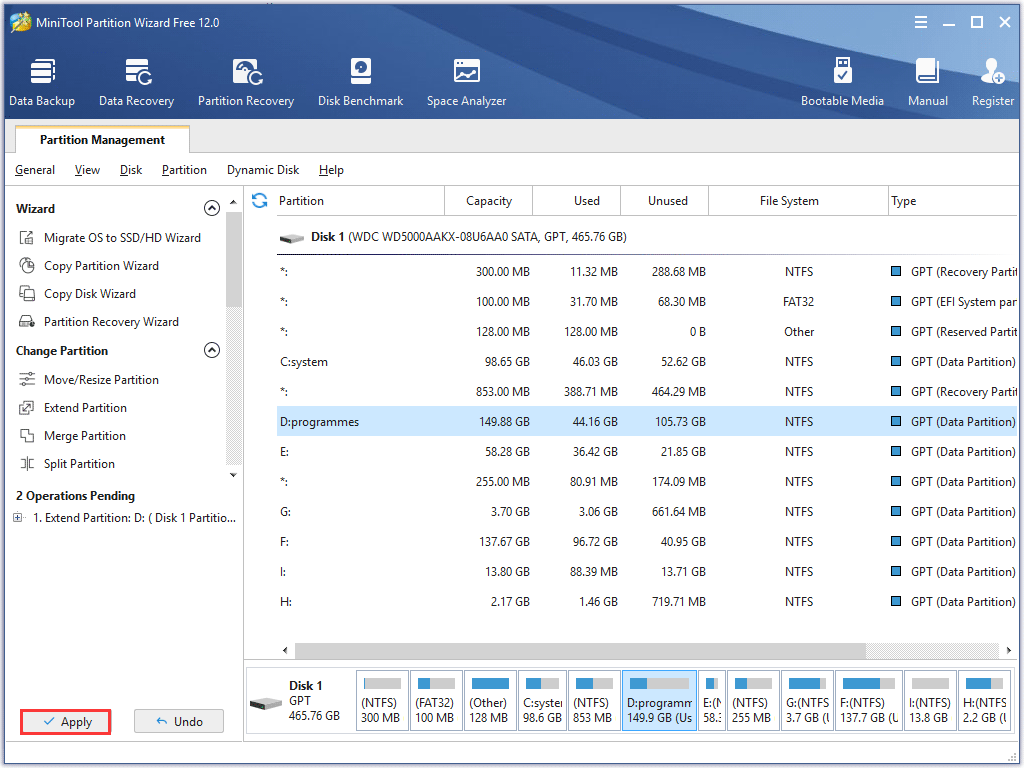Screen dimensions: 1024x768
Task: Open the View menu
Action: coord(87,170)
